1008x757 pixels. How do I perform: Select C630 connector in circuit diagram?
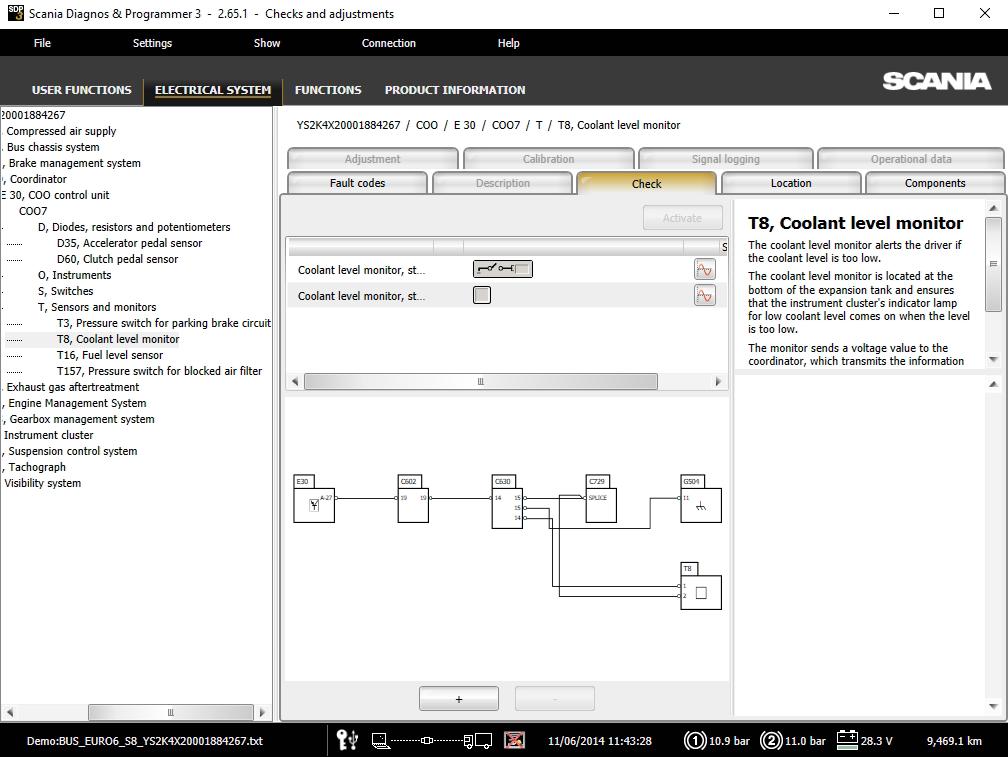(507, 502)
